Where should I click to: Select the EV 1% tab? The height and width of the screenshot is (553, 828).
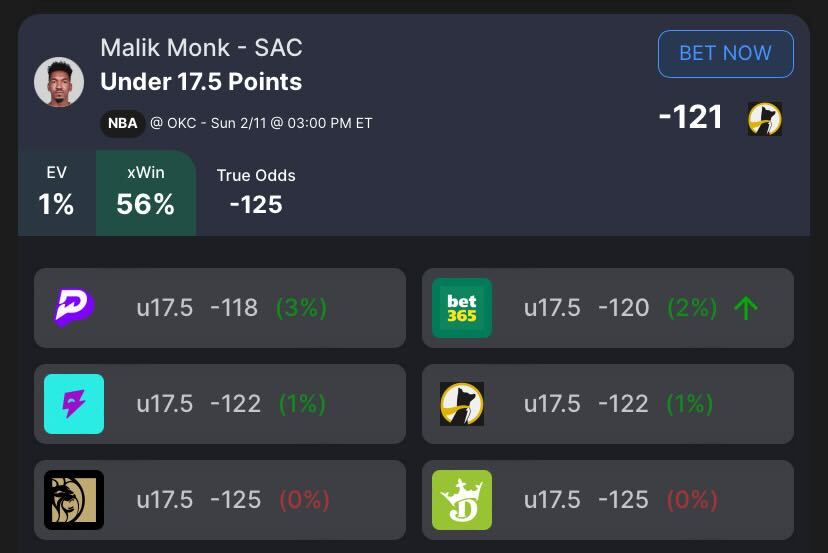click(x=57, y=193)
